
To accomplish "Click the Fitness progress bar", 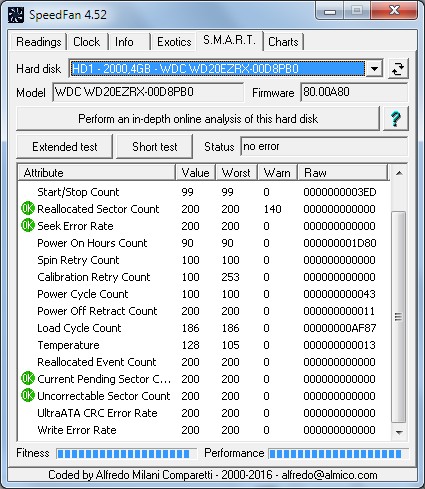I will click(126, 454).
